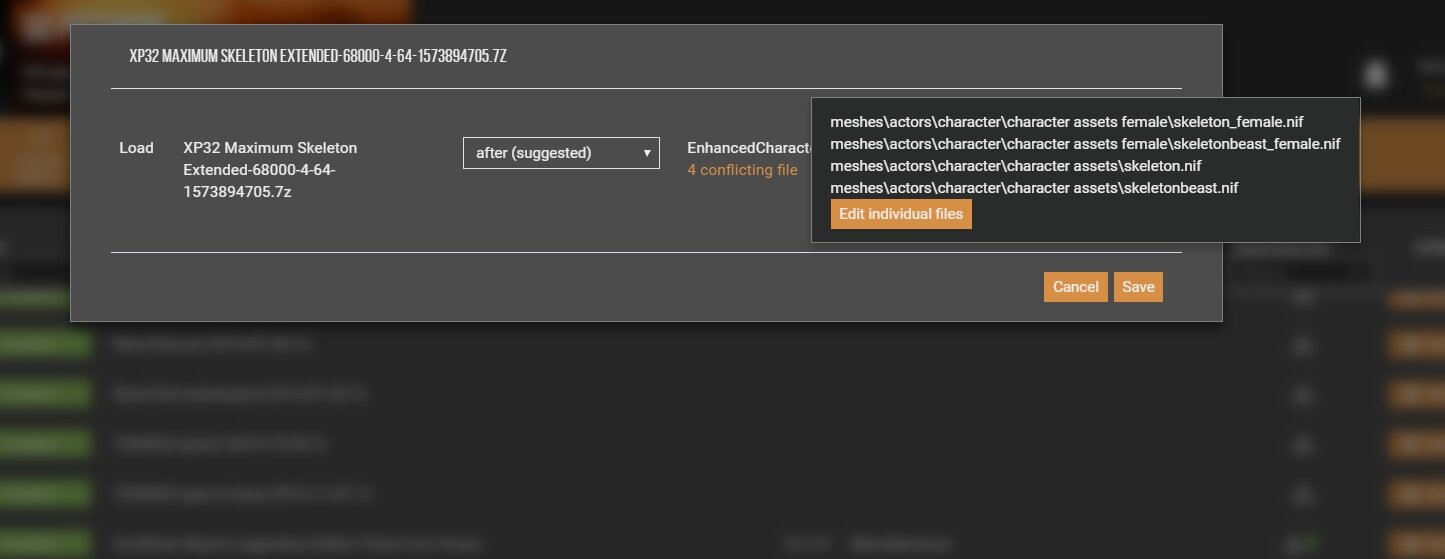The width and height of the screenshot is (1445, 559).
Task: Select the character assets\skeletonbeast.nif file path
Action: pyautogui.click(x=1034, y=188)
